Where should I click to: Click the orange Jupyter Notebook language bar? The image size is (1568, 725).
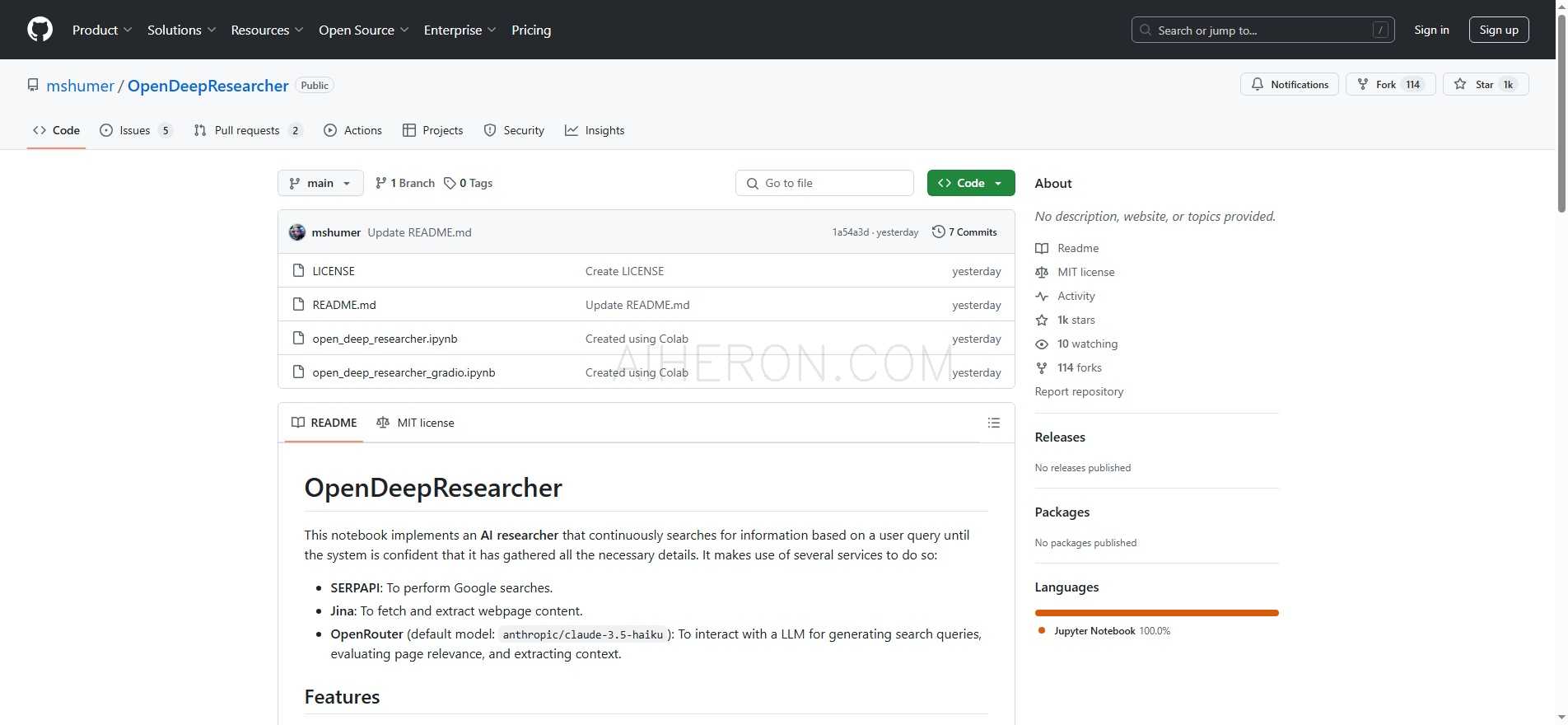click(x=1156, y=613)
